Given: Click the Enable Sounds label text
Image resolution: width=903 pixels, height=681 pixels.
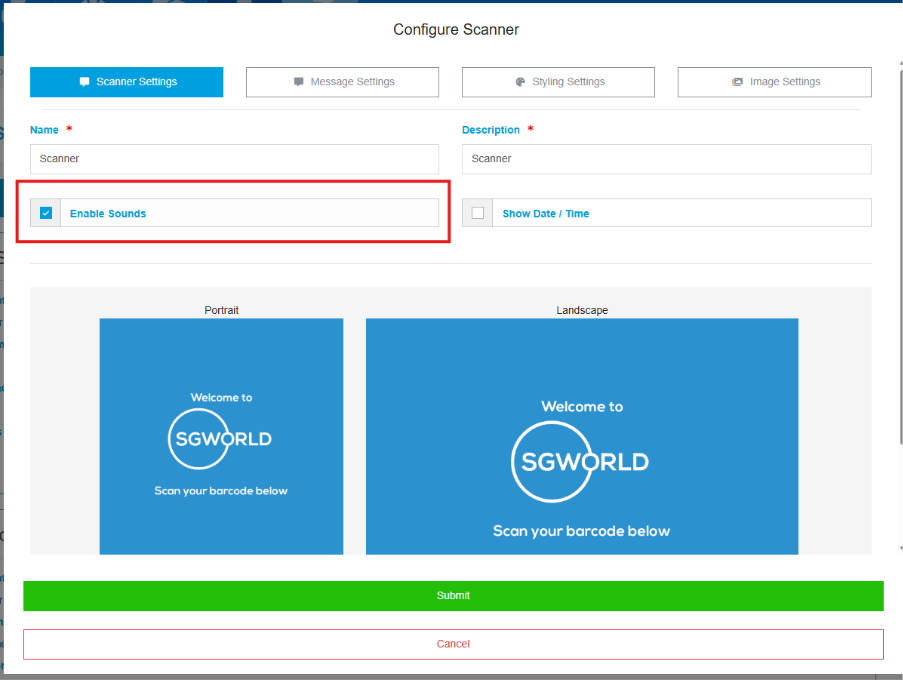Looking at the screenshot, I should (x=108, y=214).
